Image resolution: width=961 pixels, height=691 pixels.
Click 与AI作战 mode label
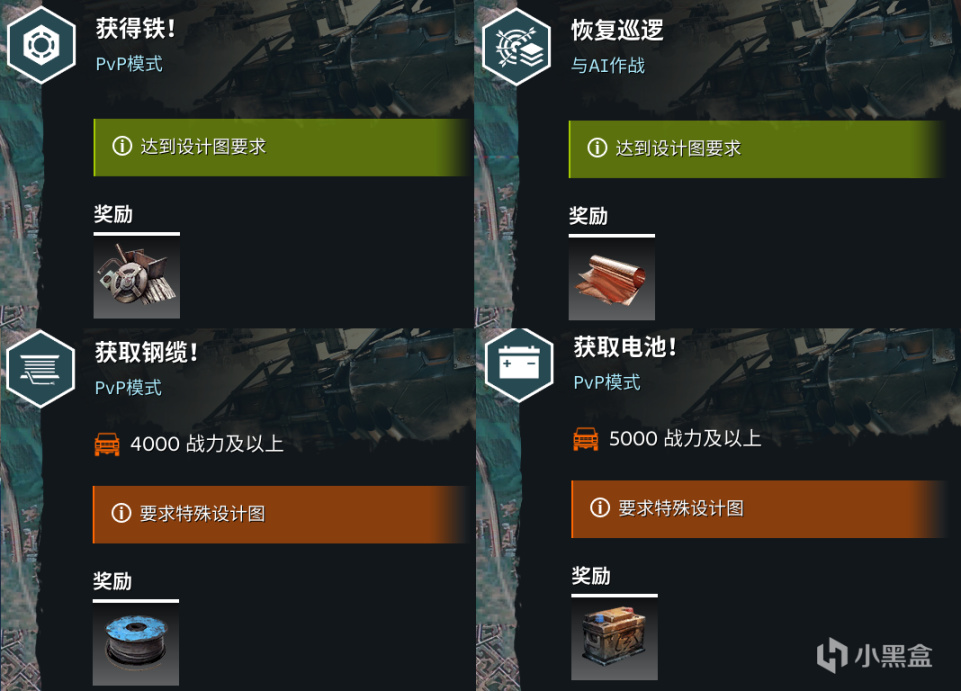click(x=608, y=65)
